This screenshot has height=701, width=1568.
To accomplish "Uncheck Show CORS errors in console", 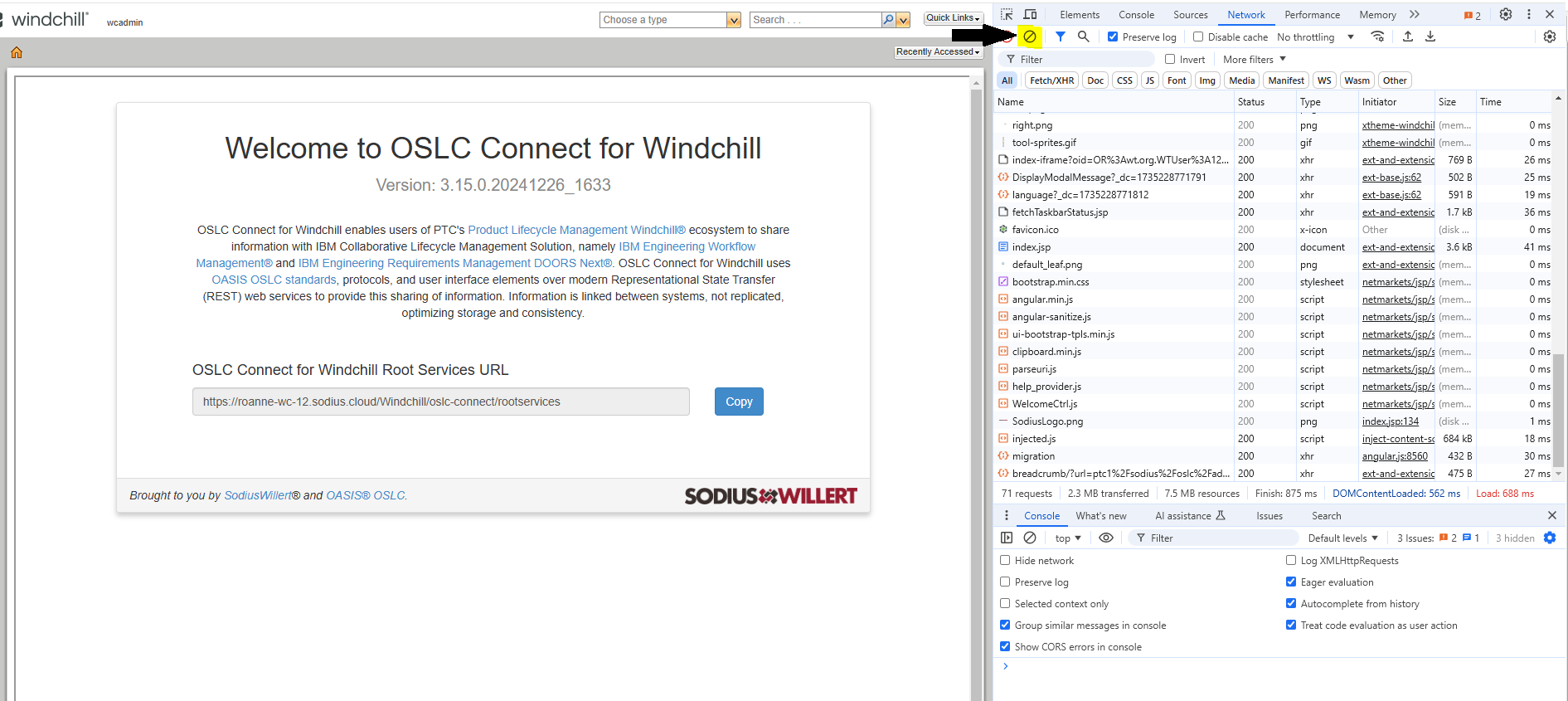I will pyautogui.click(x=1005, y=646).
